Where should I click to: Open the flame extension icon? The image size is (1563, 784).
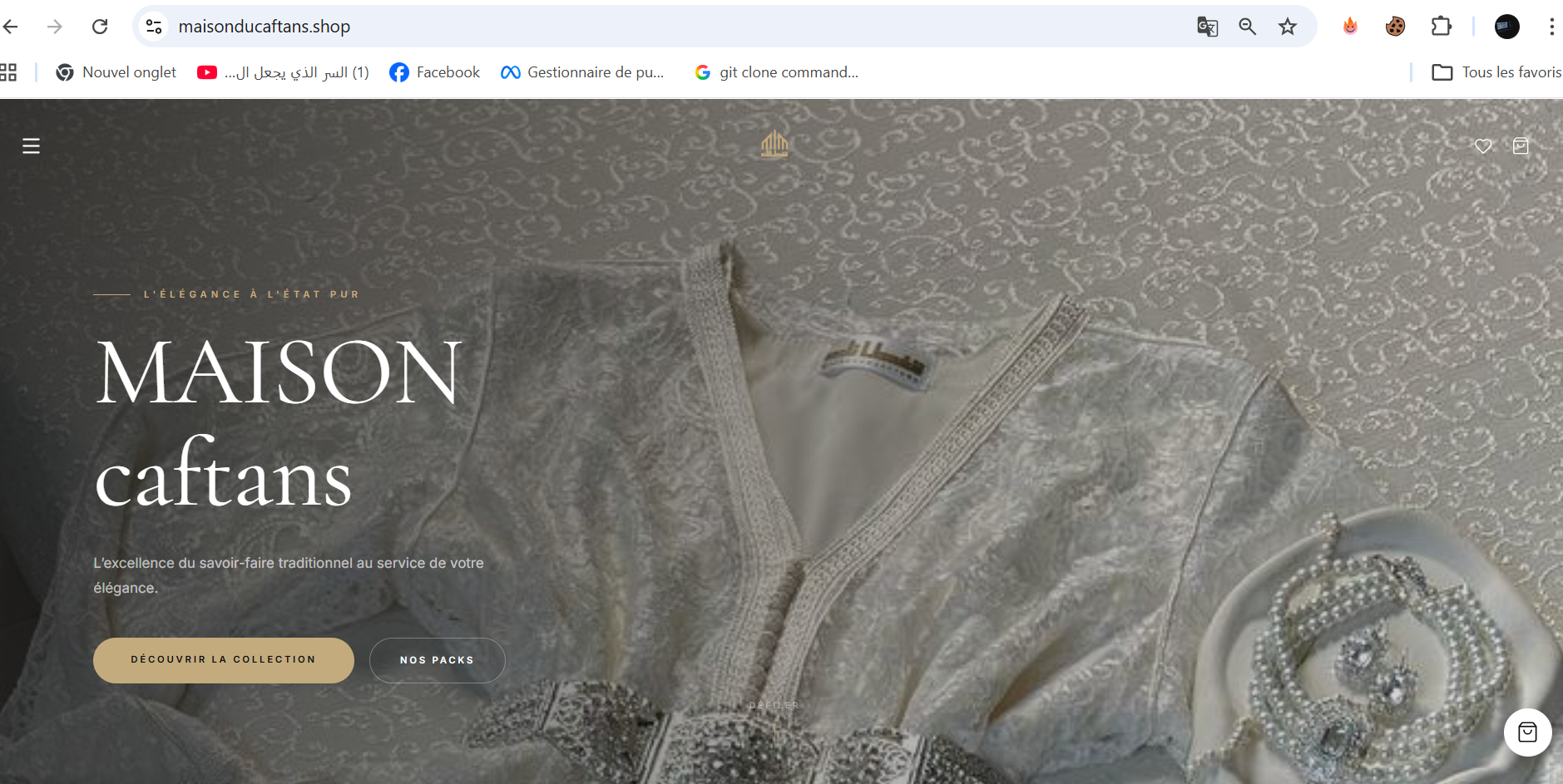(1350, 27)
